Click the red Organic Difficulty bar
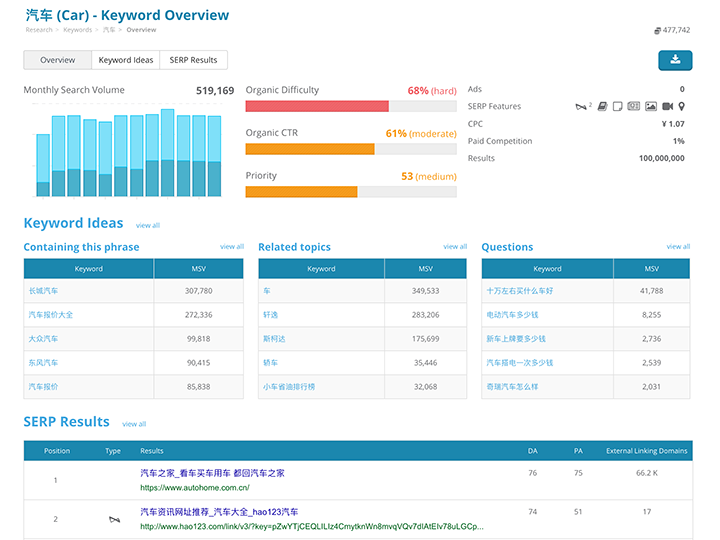The width and height of the screenshot is (720, 540). pyautogui.click(x=317, y=106)
